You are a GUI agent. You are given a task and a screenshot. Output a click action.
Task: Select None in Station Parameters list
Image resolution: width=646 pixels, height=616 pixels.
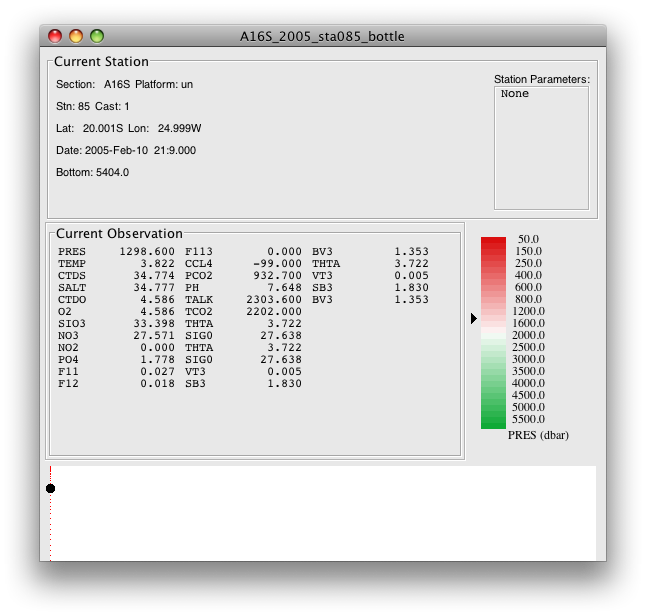click(515, 94)
